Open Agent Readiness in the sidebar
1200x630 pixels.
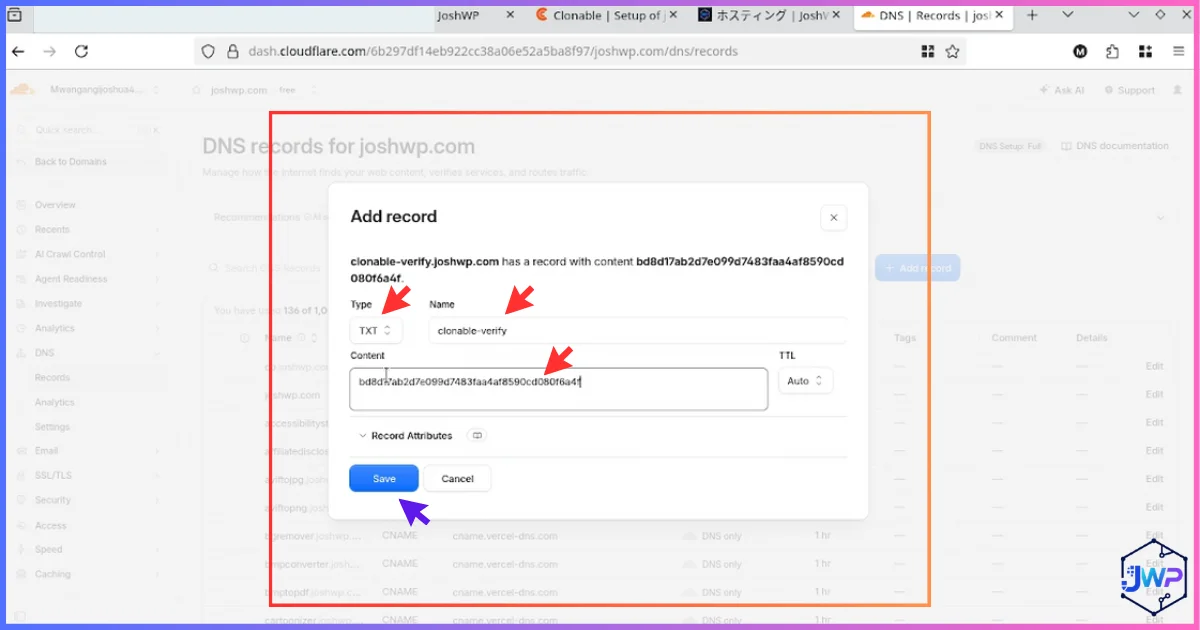(x=71, y=279)
